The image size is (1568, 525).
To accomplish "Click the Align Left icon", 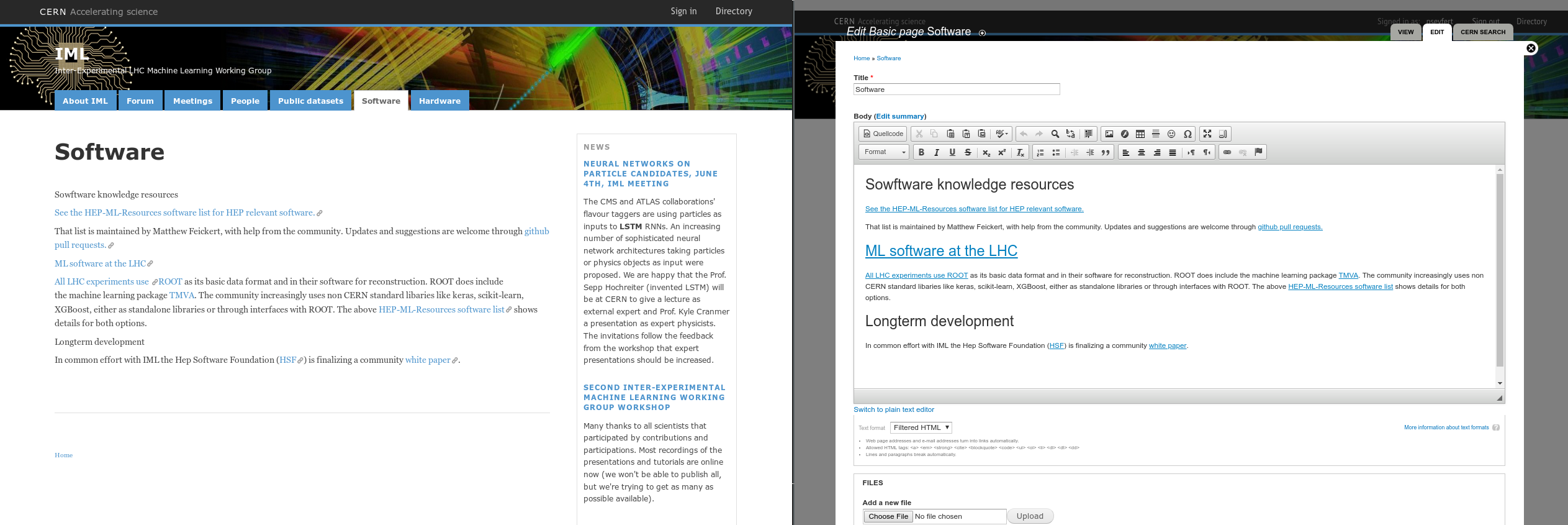I will coord(1126,152).
